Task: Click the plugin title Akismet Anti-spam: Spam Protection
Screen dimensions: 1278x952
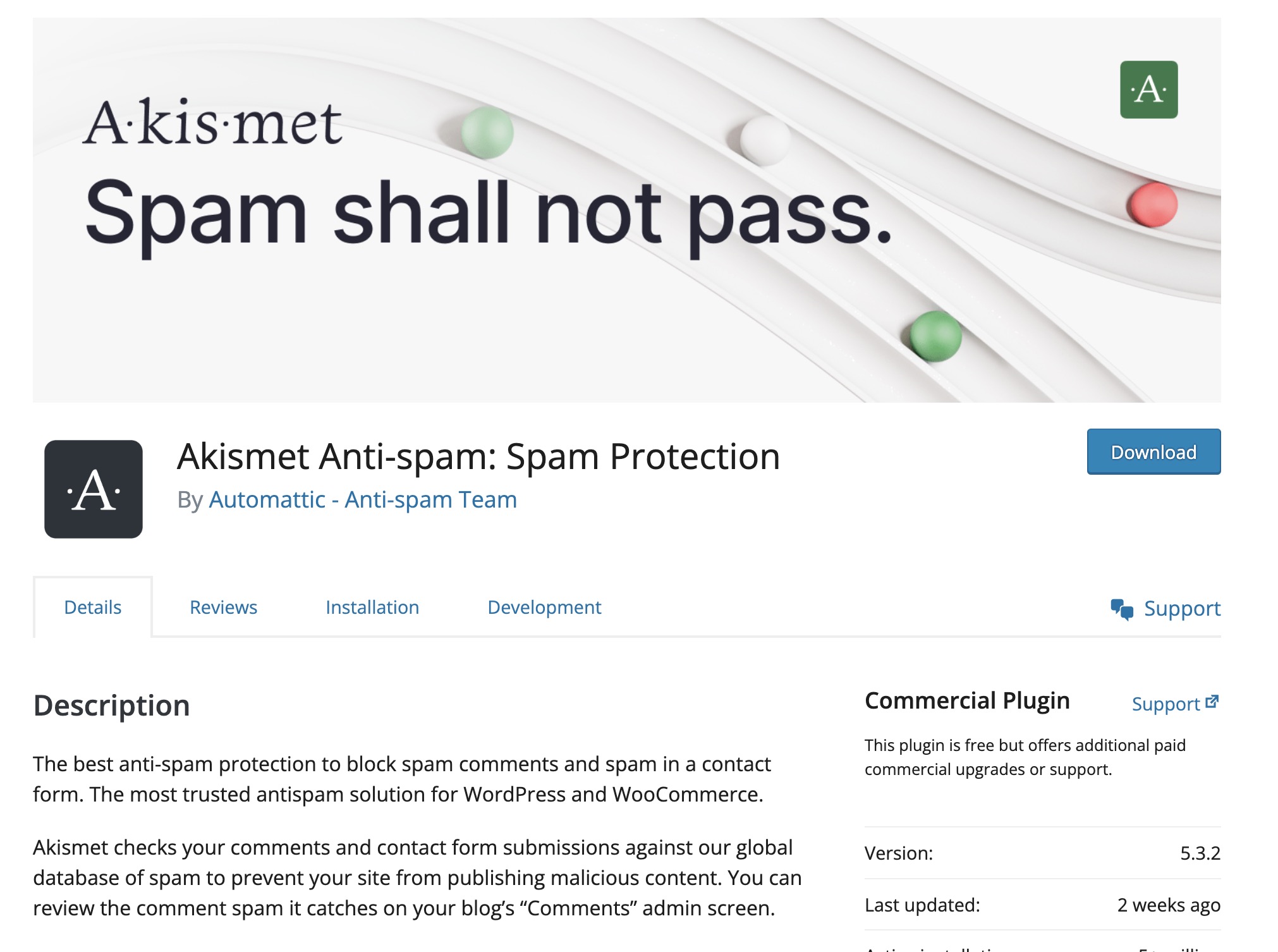Action: 478,456
